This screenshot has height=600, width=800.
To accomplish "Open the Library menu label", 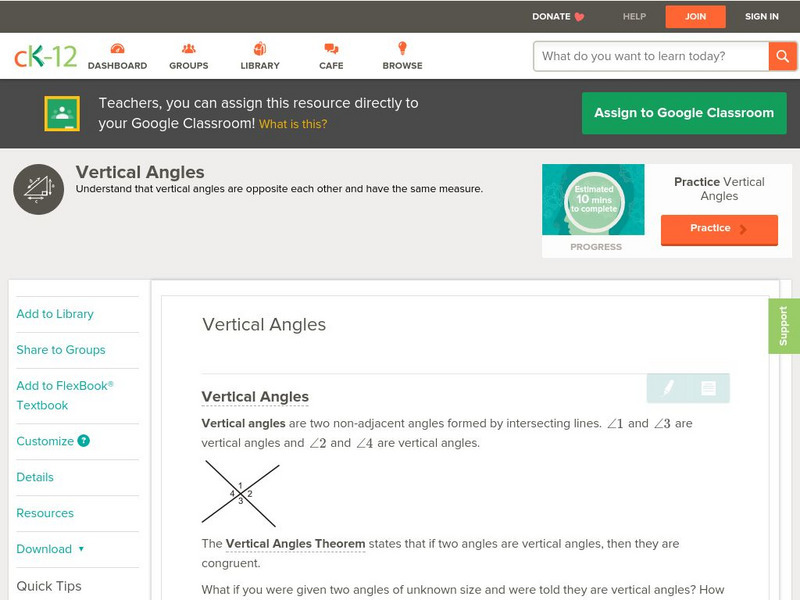I will point(260,66).
